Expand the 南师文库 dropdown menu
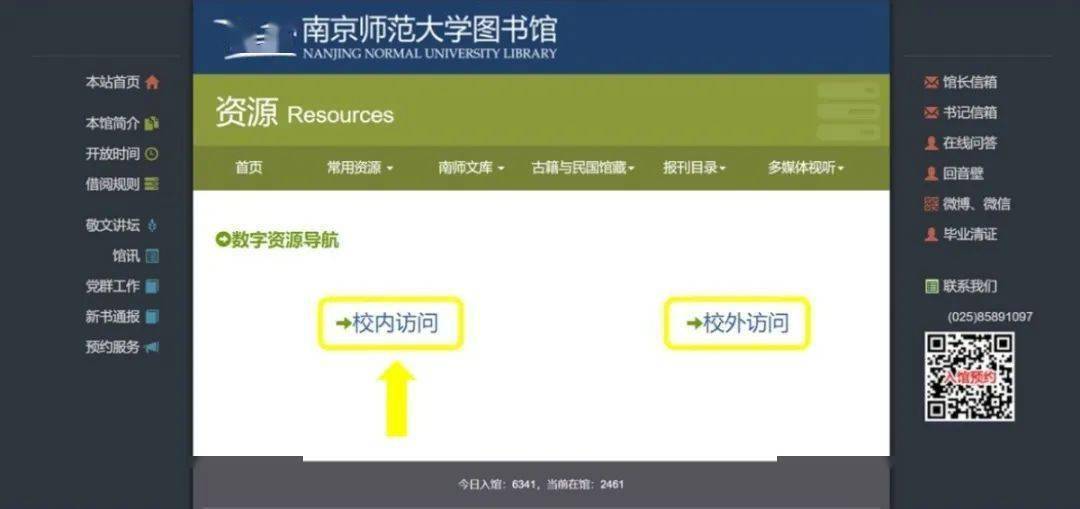1080x509 pixels. tap(471, 168)
